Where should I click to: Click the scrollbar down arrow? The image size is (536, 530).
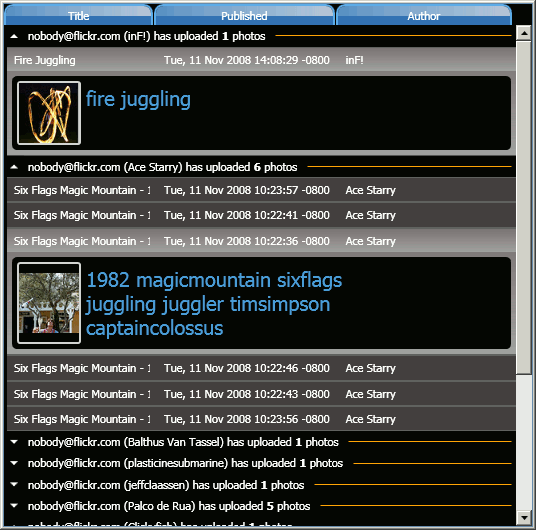click(524, 518)
